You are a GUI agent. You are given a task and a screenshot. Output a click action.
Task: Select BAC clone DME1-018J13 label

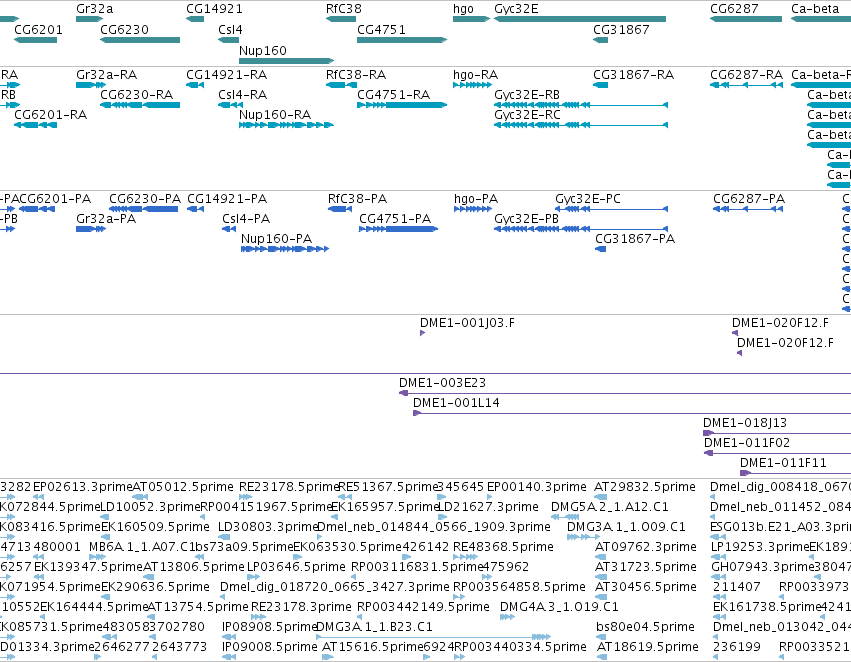pos(745,423)
